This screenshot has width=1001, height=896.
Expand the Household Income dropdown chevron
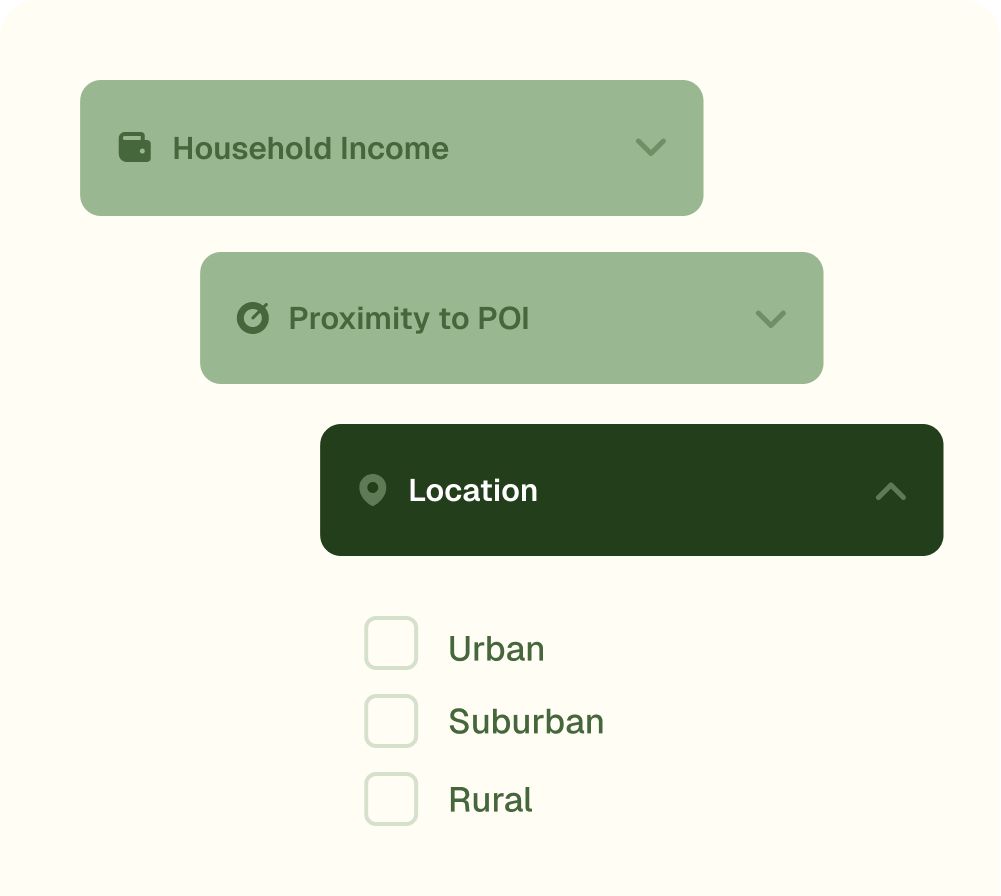pos(651,147)
